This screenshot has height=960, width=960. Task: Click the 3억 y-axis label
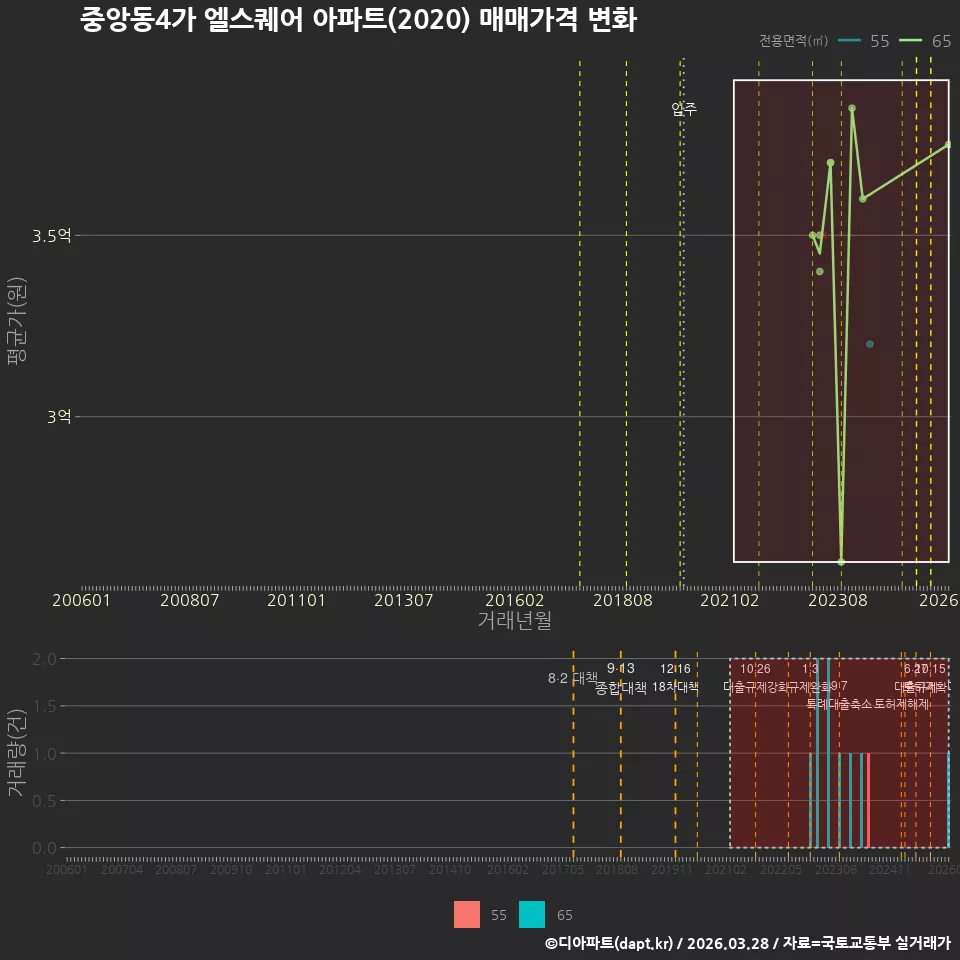(59, 417)
